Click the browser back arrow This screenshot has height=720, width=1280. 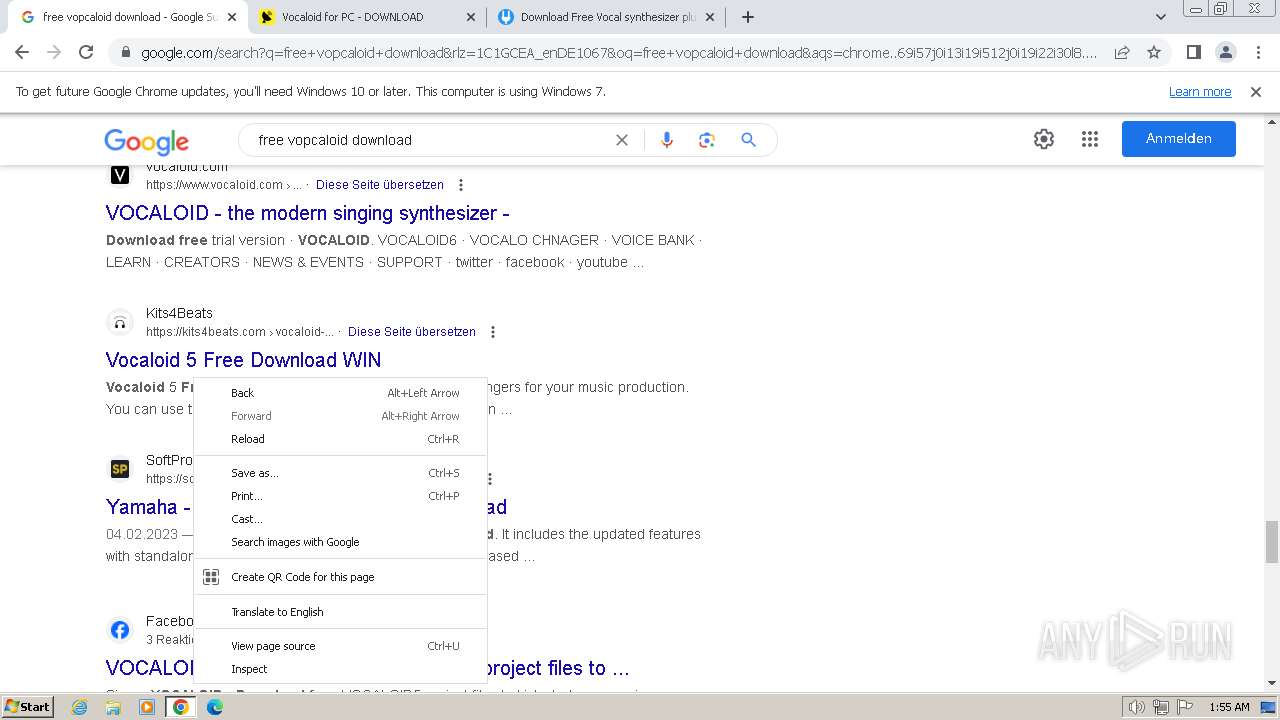click(x=22, y=52)
